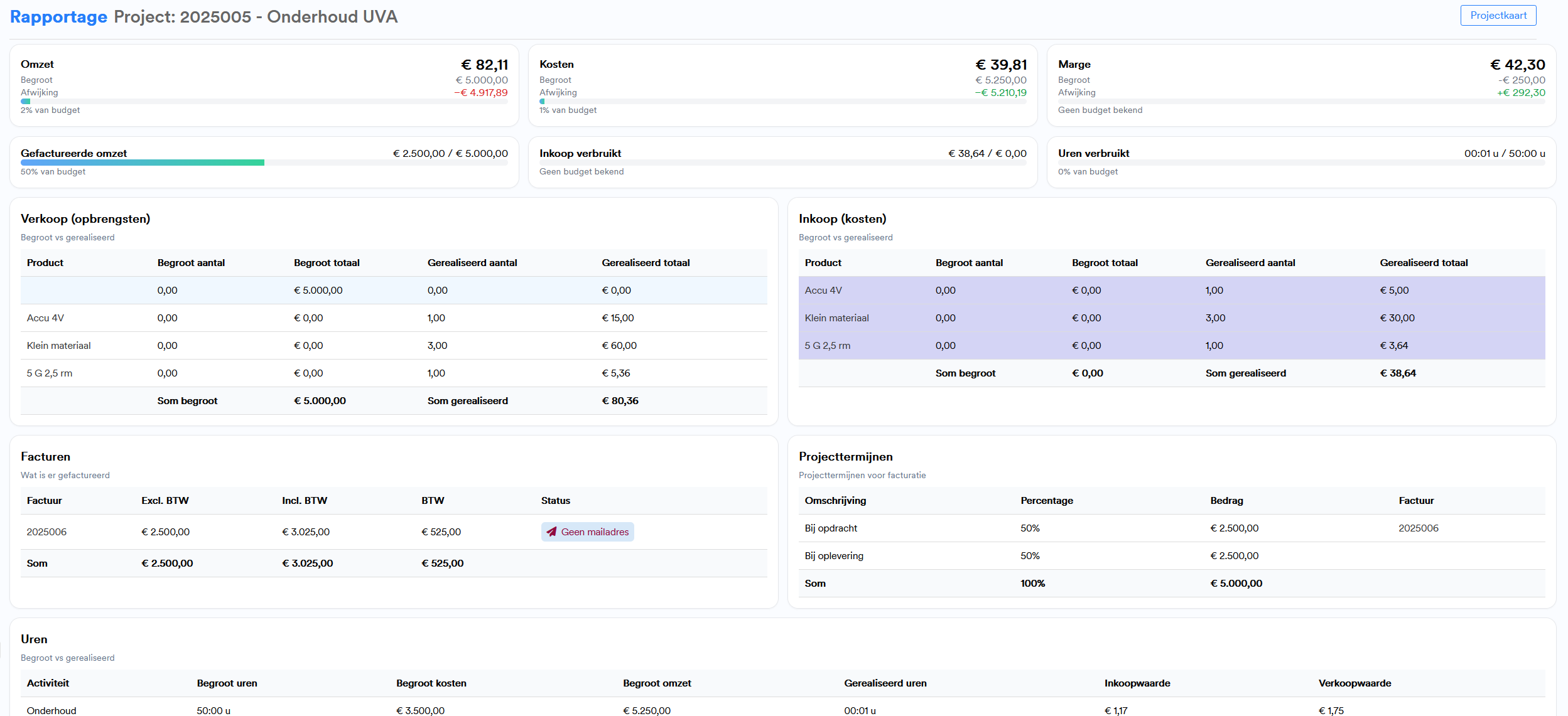The image size is (1568, 716).
Task: Click the Uren verbruikt card
Action: pyautogui.click(x=1300, y=162)
